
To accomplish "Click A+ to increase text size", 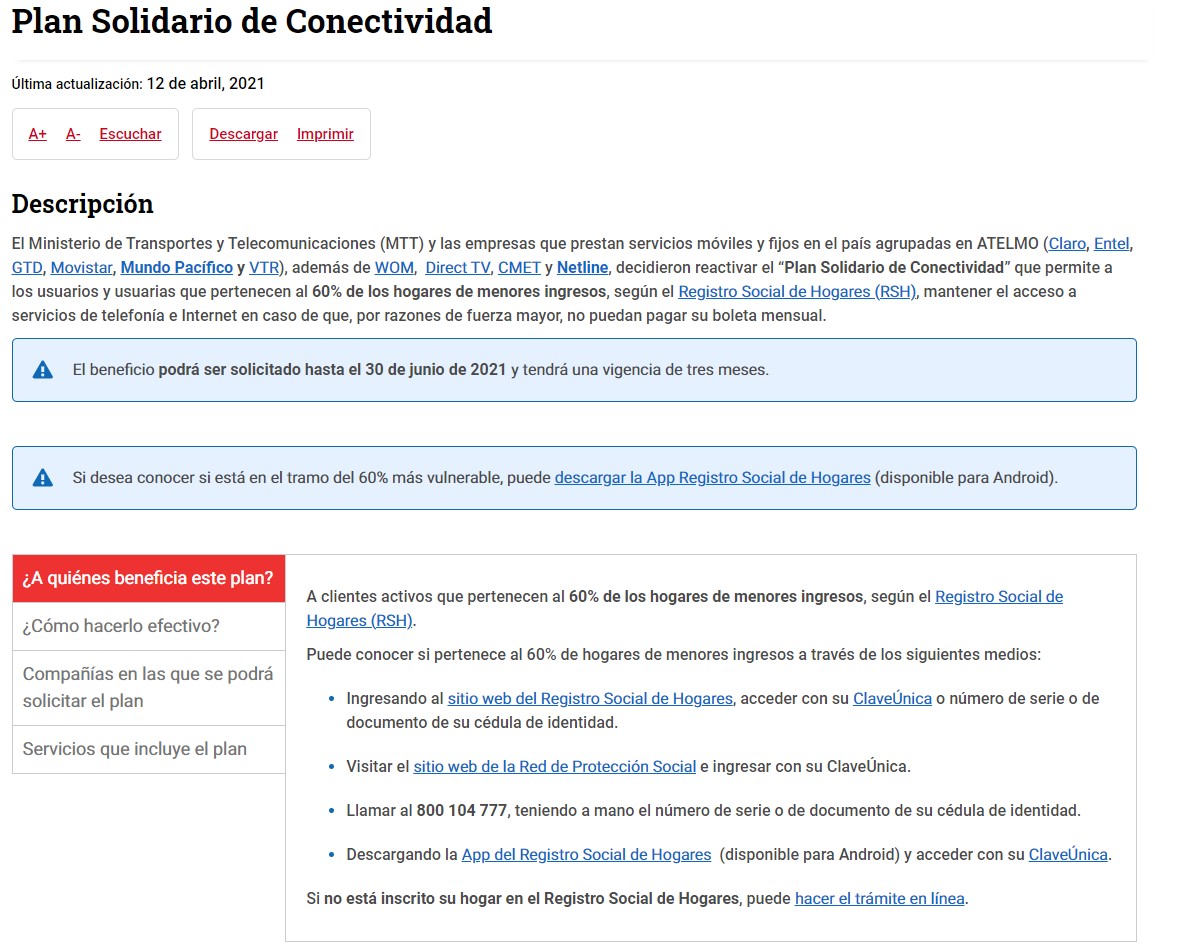I will [x=36, y=133].
